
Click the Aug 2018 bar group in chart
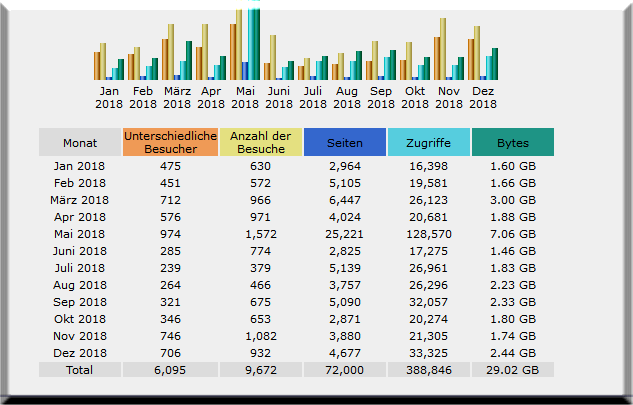[347, 66]
